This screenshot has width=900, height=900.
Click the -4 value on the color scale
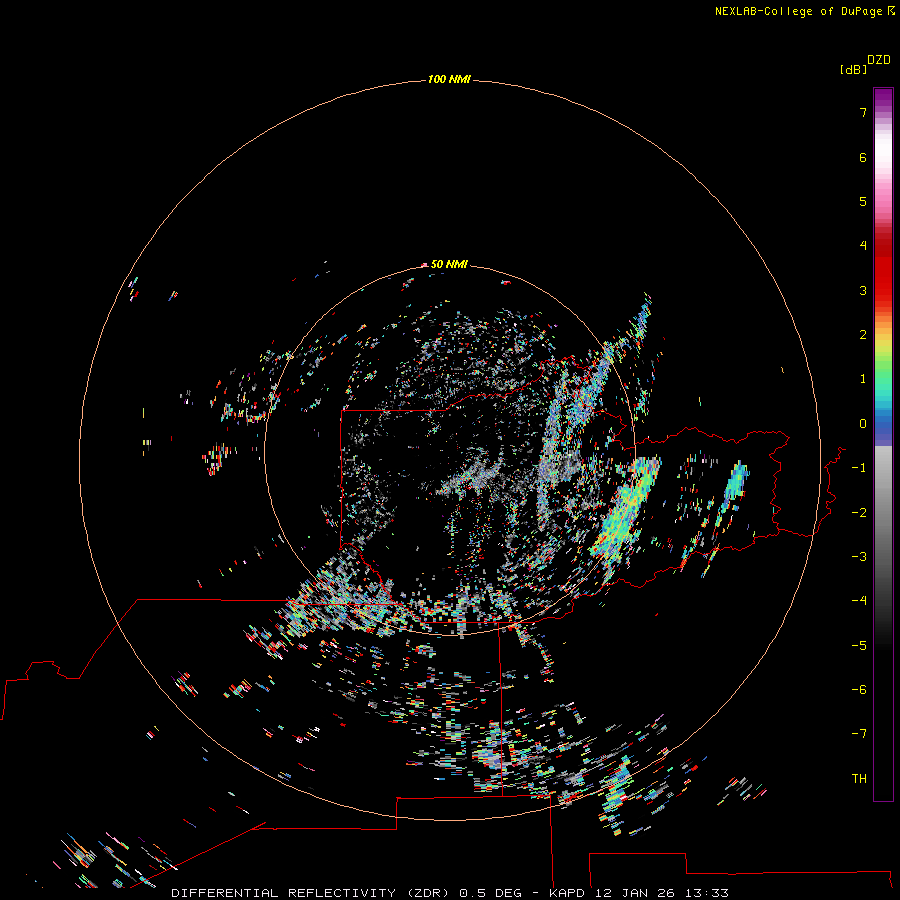coord(859,600)
